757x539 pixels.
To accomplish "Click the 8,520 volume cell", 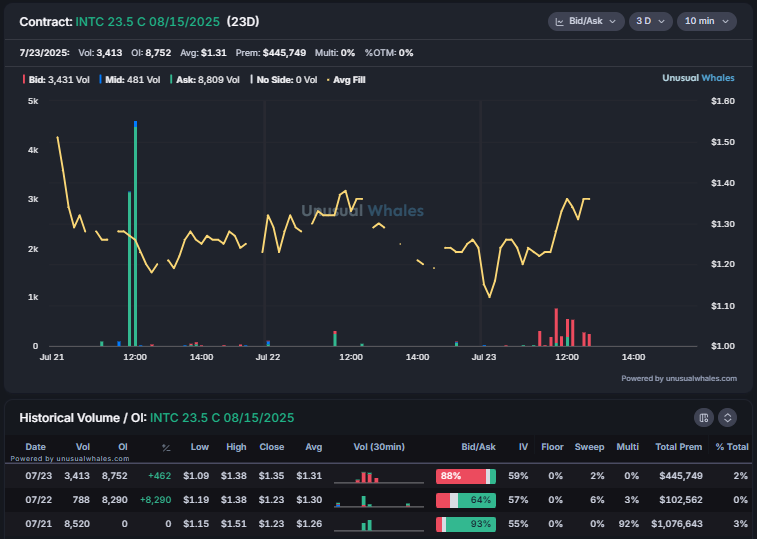I will (77, 524).
